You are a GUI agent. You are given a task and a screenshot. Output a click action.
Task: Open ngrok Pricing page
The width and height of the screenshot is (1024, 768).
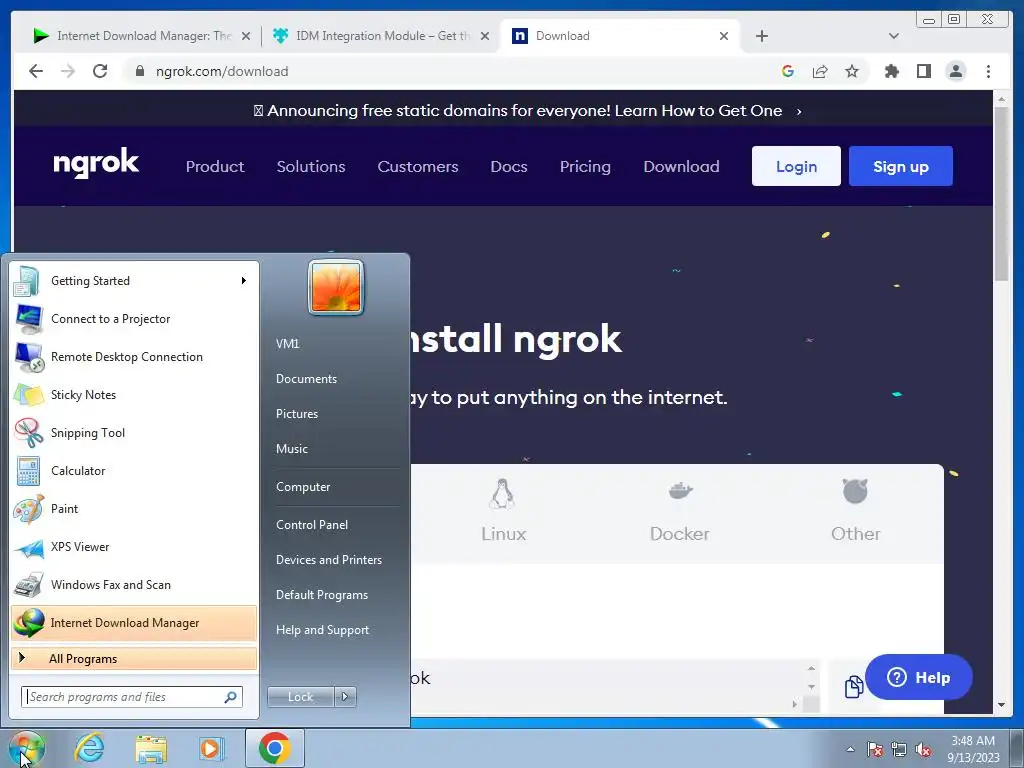click(x=585, y=167)
